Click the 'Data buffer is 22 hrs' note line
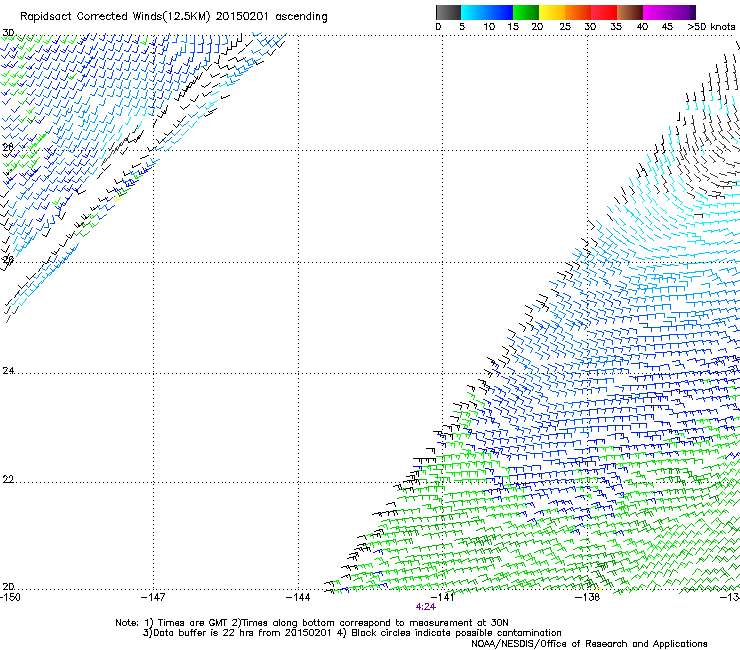 (x=352, y=633)
